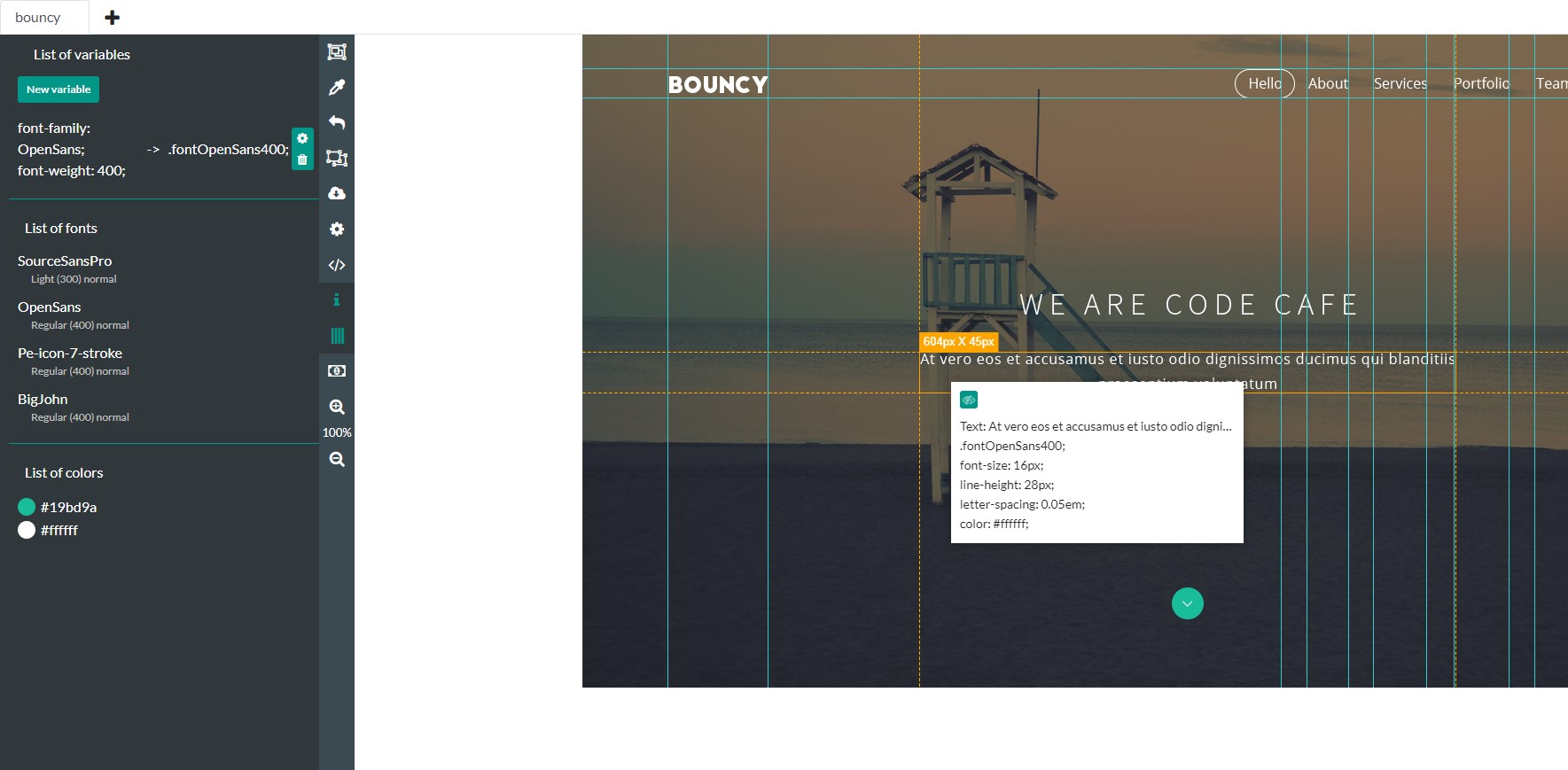Click the #19bd9a green color swatch
Viewport: 1568px width, 770px height.
click(x=27, y=507)
